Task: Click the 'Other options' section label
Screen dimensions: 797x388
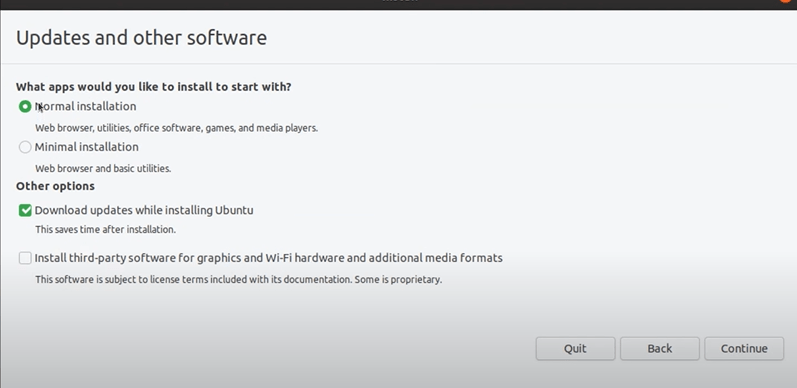Action: (x=55, y=186)
